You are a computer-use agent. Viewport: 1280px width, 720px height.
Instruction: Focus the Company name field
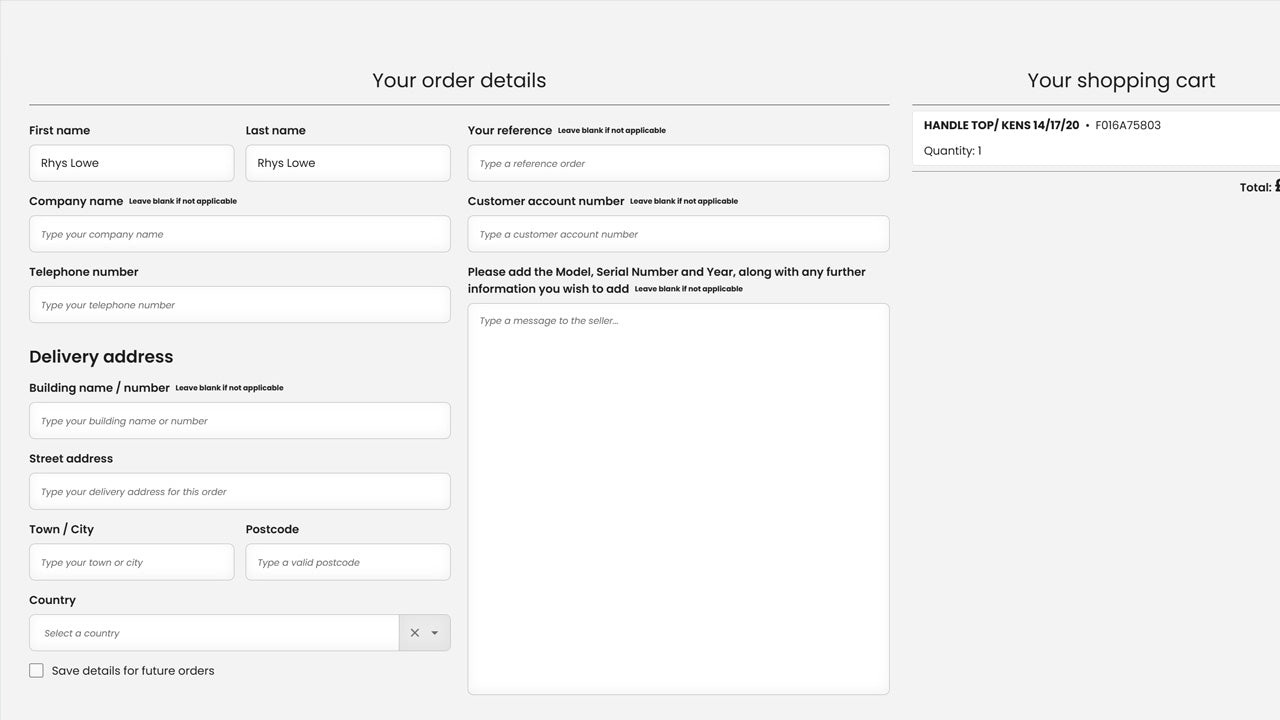click(x=239, y=234)
